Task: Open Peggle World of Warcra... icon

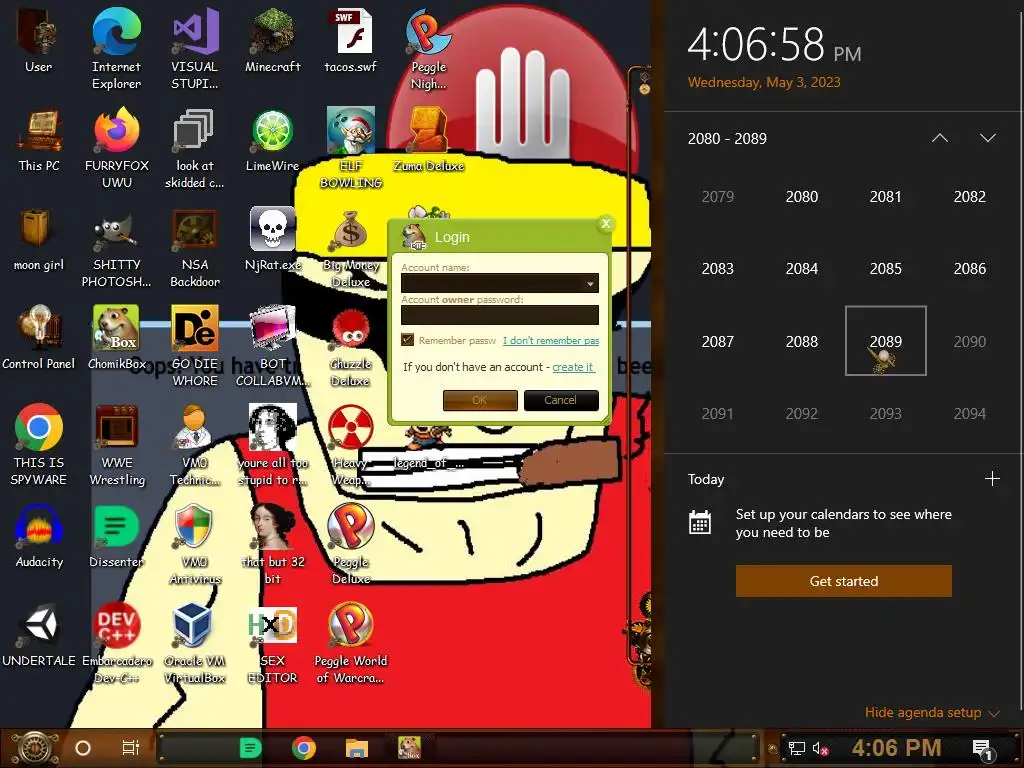Action: tap(351, 644)
